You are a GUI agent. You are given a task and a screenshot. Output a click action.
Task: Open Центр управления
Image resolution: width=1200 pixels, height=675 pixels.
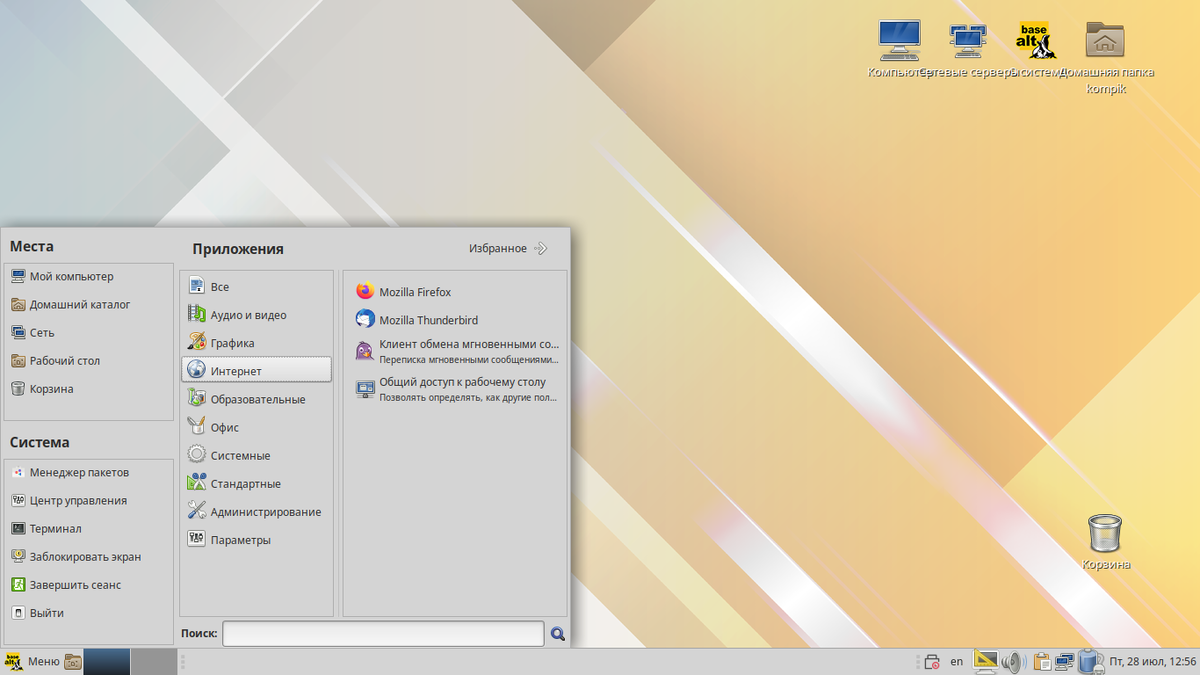tap(89, 500)
